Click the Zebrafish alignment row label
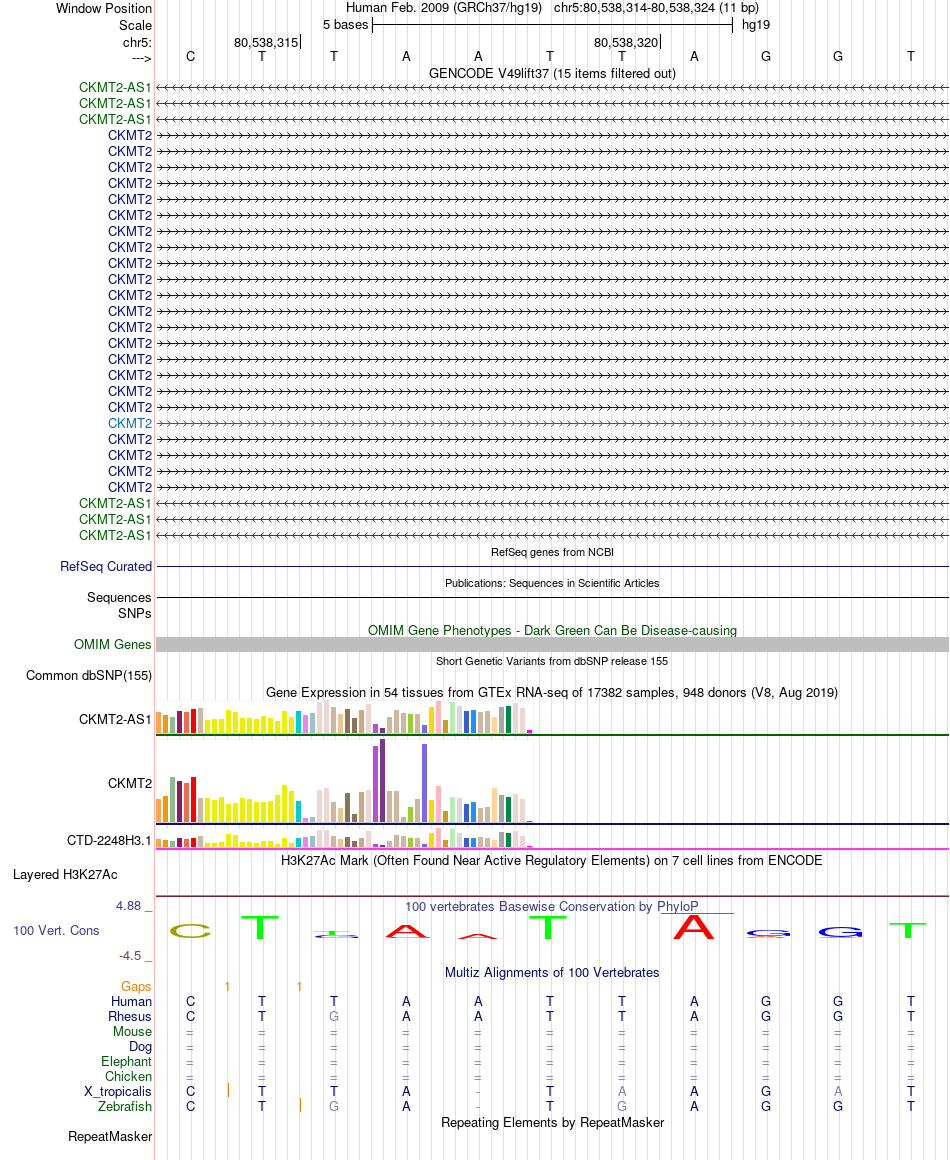 125,1107
